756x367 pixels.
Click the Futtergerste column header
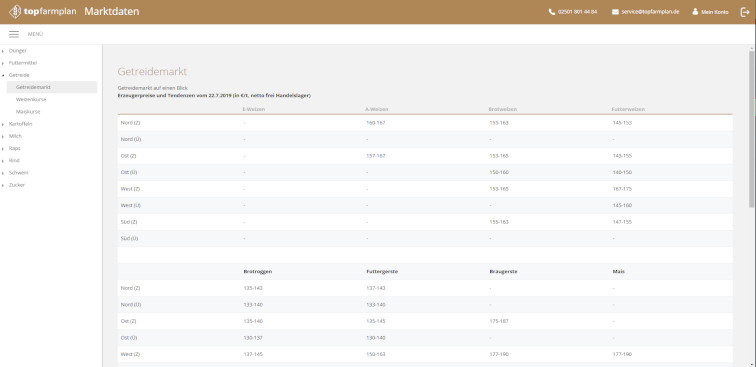382,272
